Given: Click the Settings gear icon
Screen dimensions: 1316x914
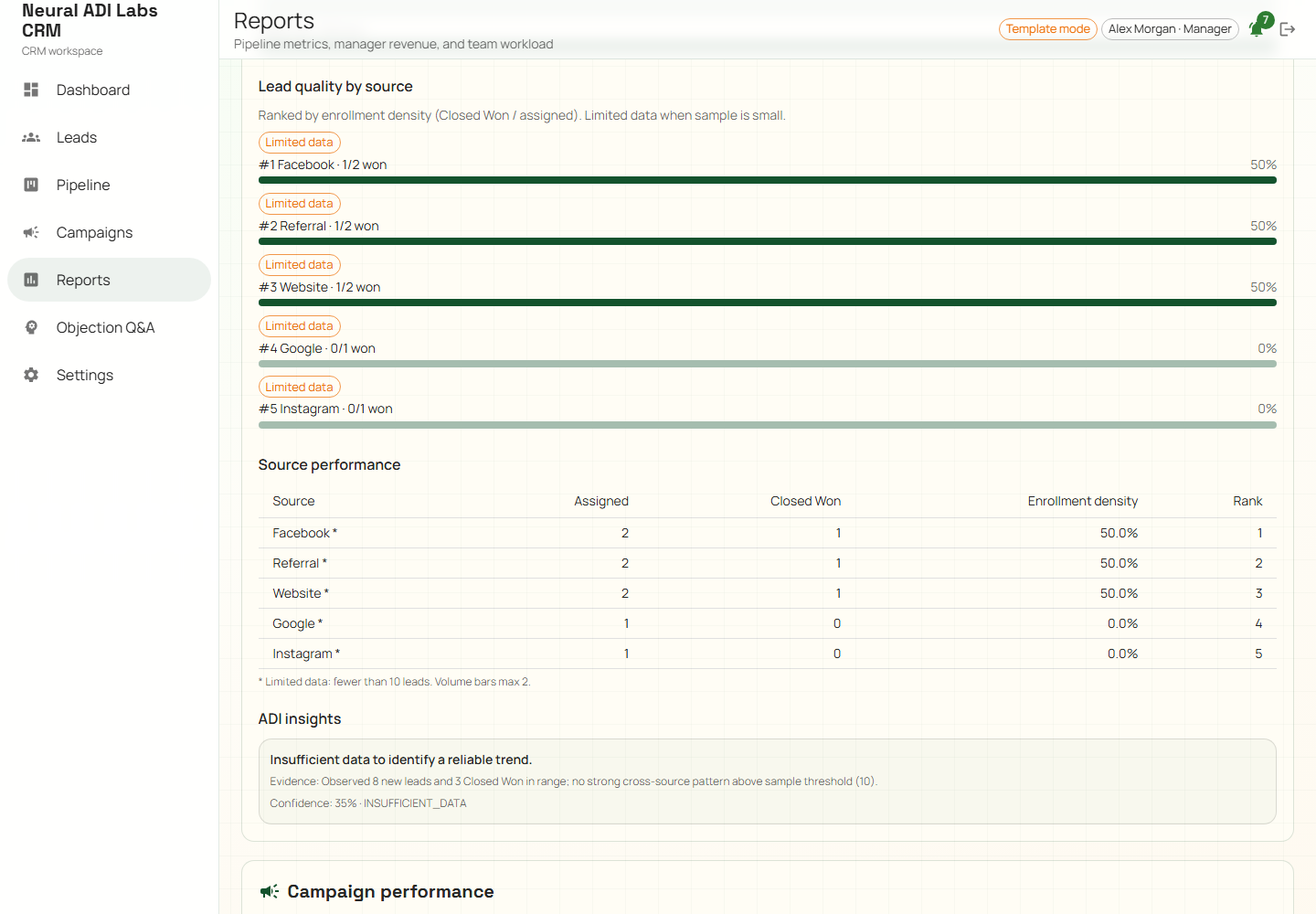Looking at the screenshot, I should pos(31,375).
